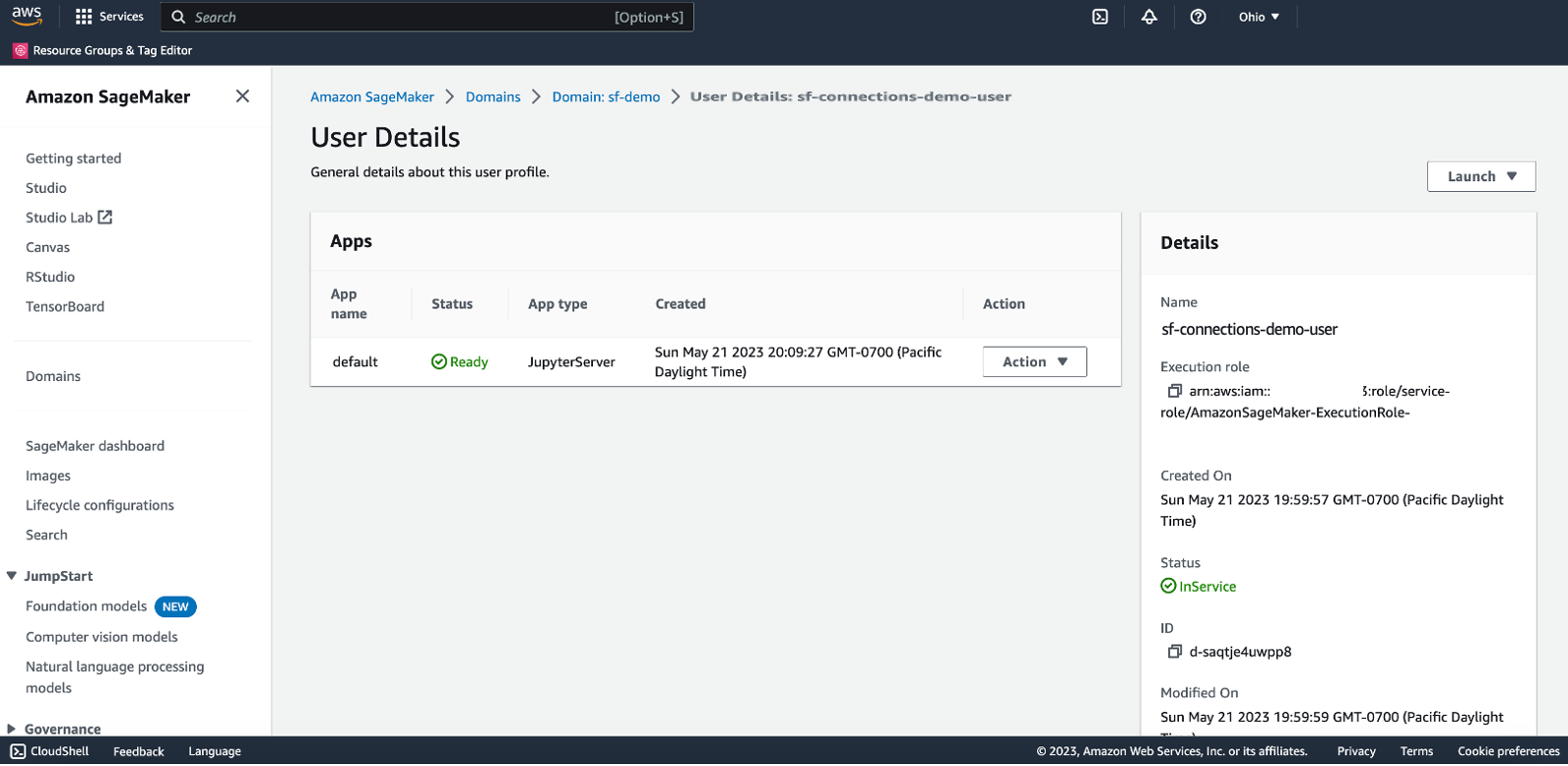Open Images in the sidebar
The image size is (1568, 766).
click(48, 476)
